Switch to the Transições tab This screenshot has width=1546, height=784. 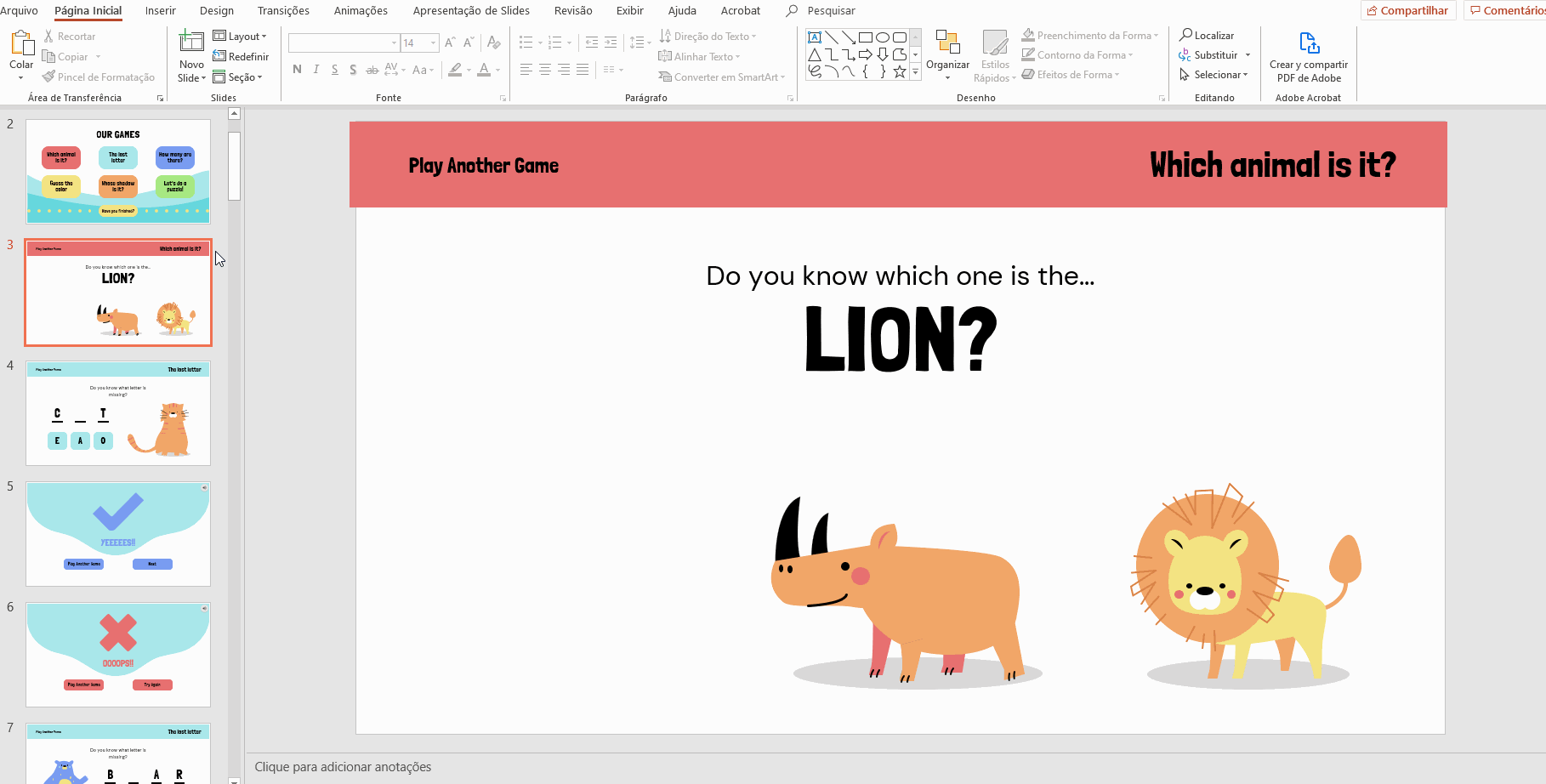tap(283, 10)
